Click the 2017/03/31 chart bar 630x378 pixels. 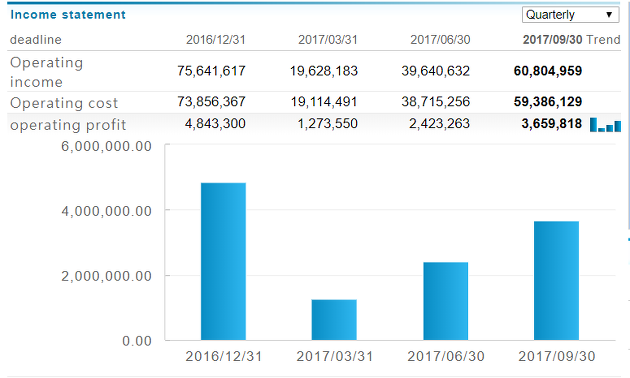coord(334,320)
